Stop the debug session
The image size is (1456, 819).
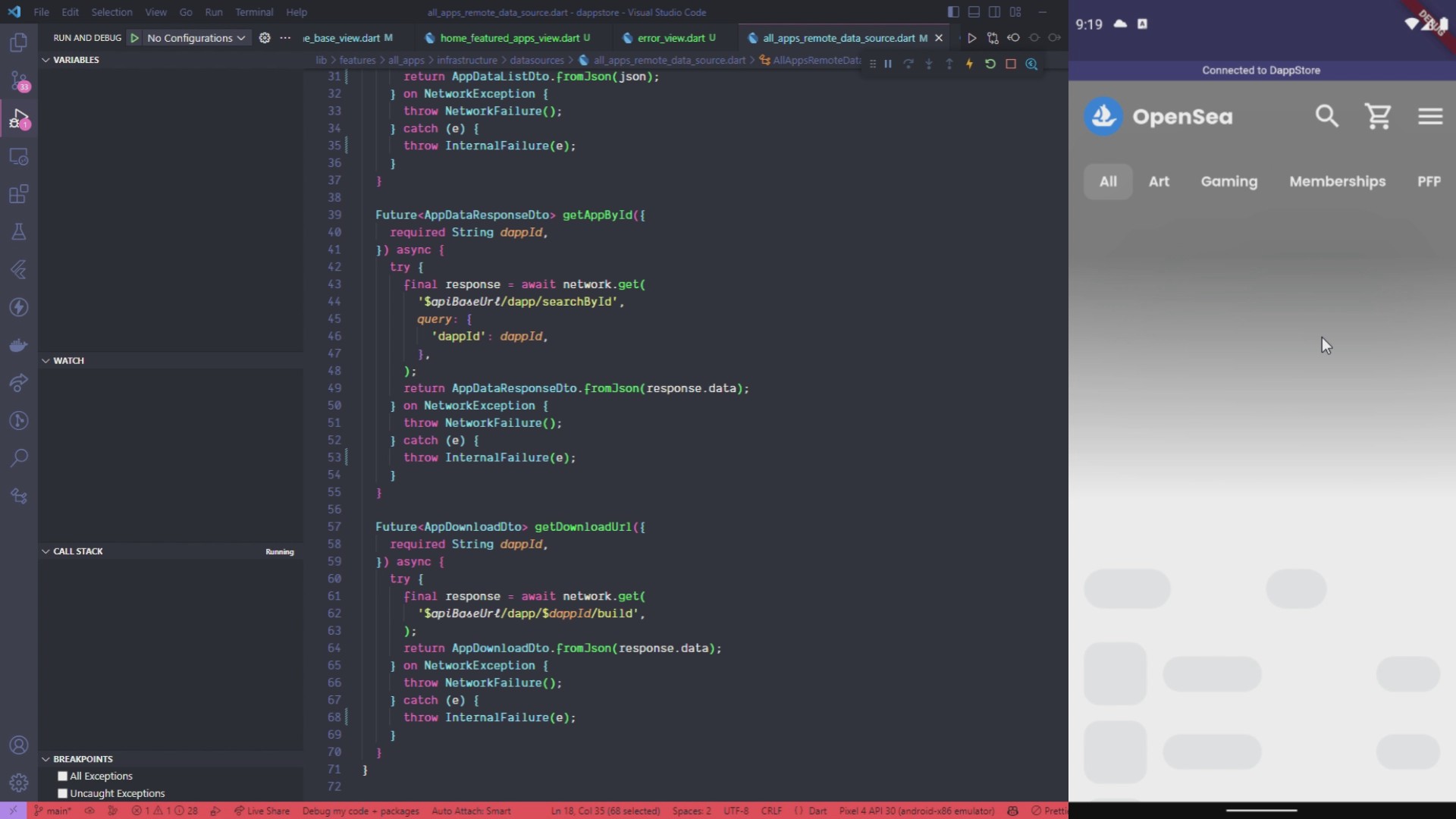(1011, 64)
